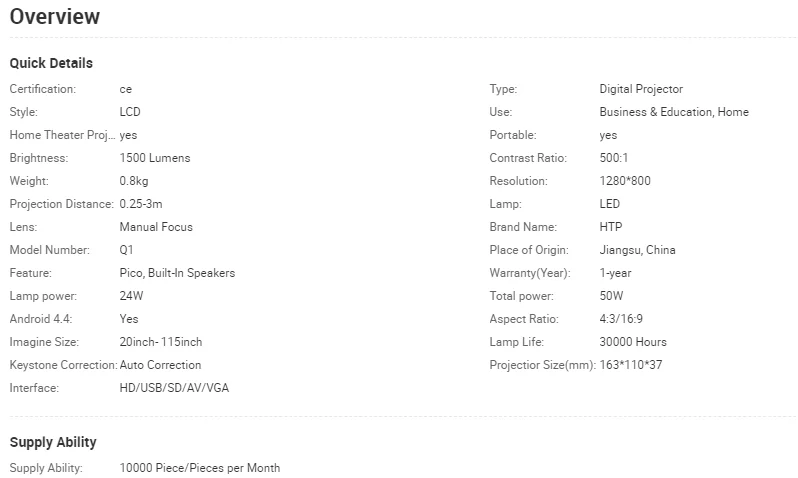The image size is (798, 478).
Task: Click the Projection Distance label
Action: pyautogui.click(x=61, y=204)
